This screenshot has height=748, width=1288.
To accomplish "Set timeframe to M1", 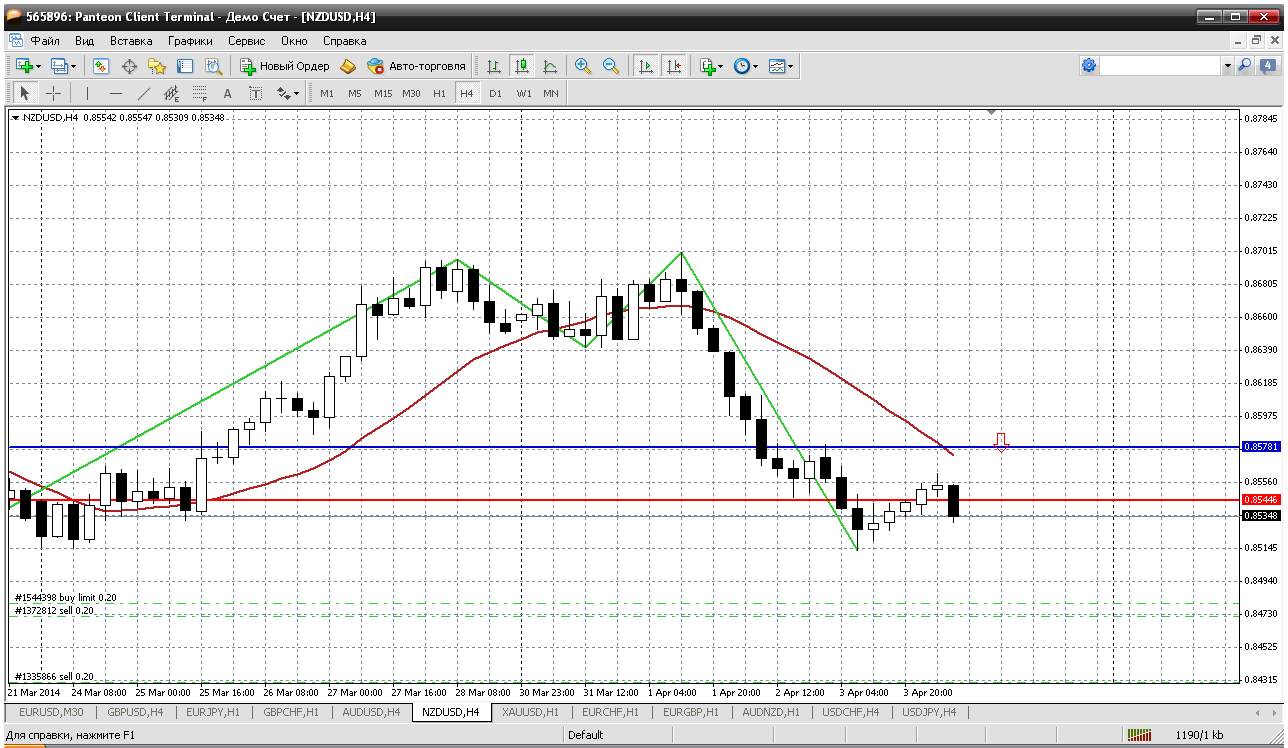I will pyautogui.click(x=327, y=93).
